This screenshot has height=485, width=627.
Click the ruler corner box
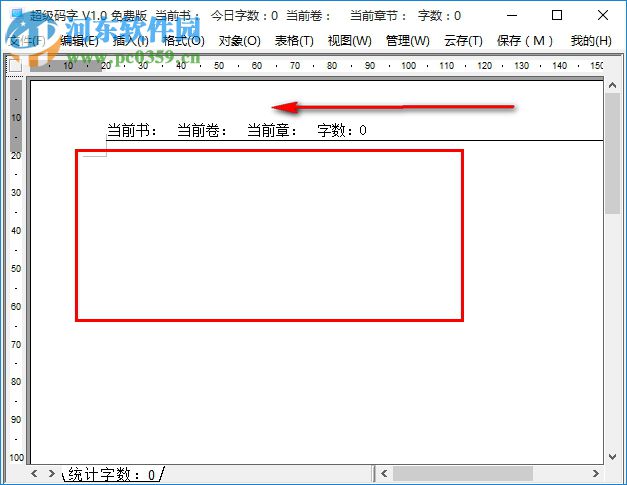point(15,66)
